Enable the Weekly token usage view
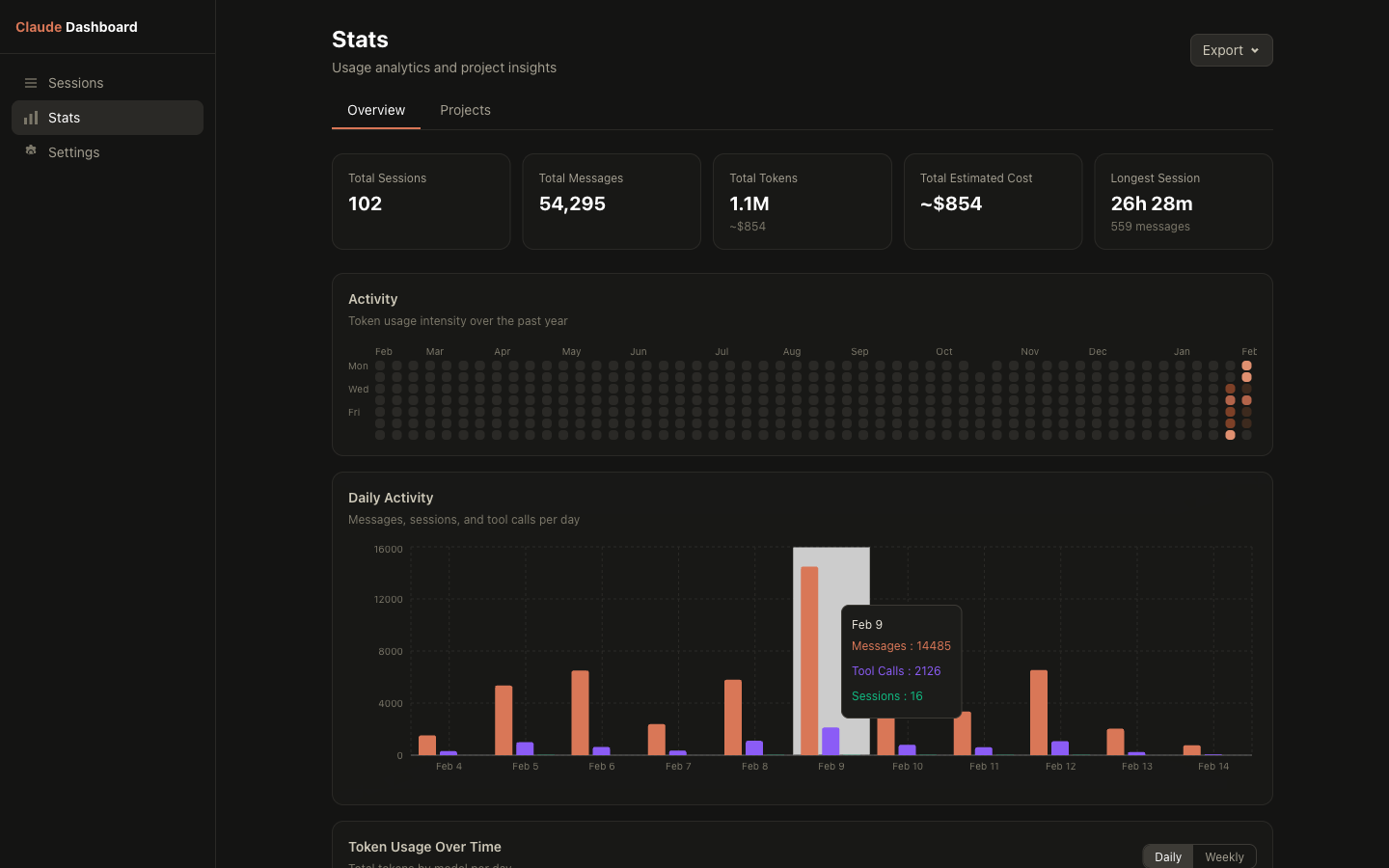1389x868 pixels. [1223, 856]
